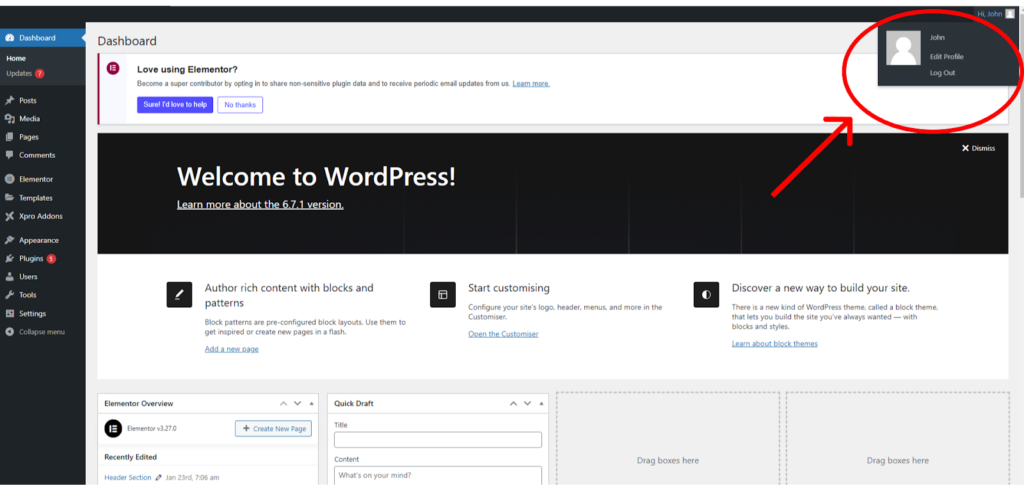Click "Sure! I'd love to help" button
The image size is (1024, 485).
(x=175, y=105)
